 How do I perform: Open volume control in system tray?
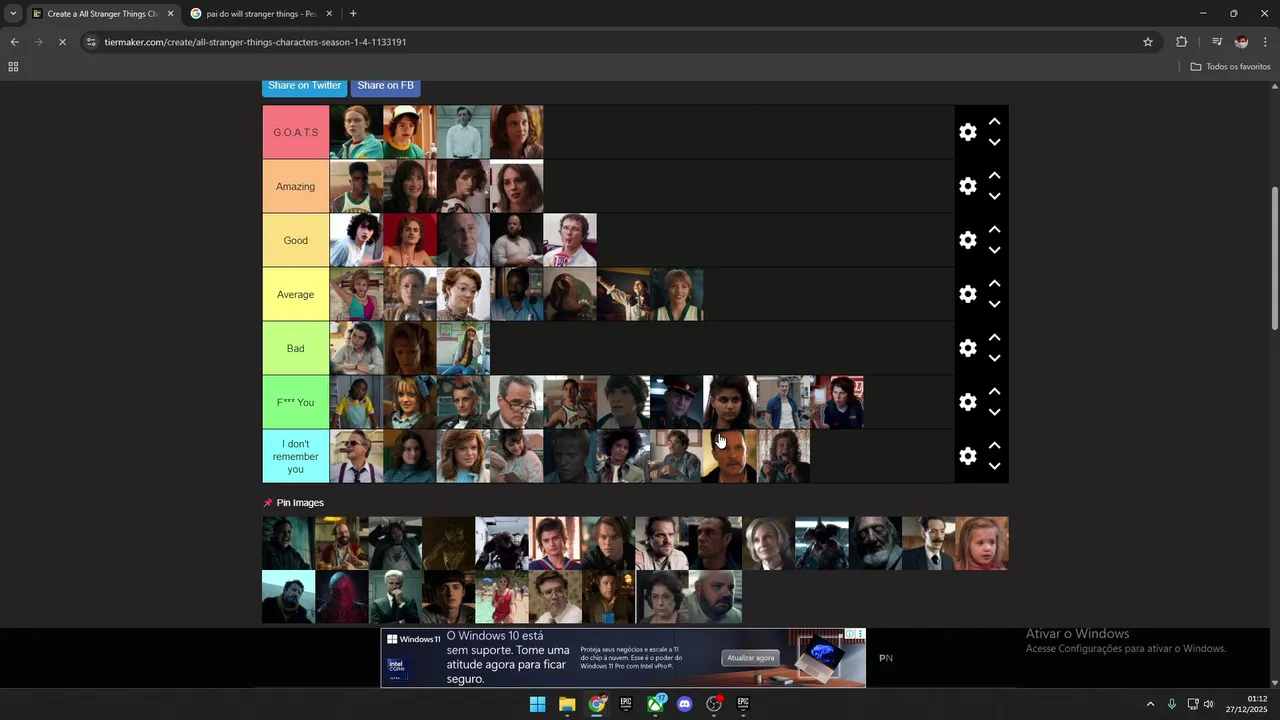[1208, 704]
